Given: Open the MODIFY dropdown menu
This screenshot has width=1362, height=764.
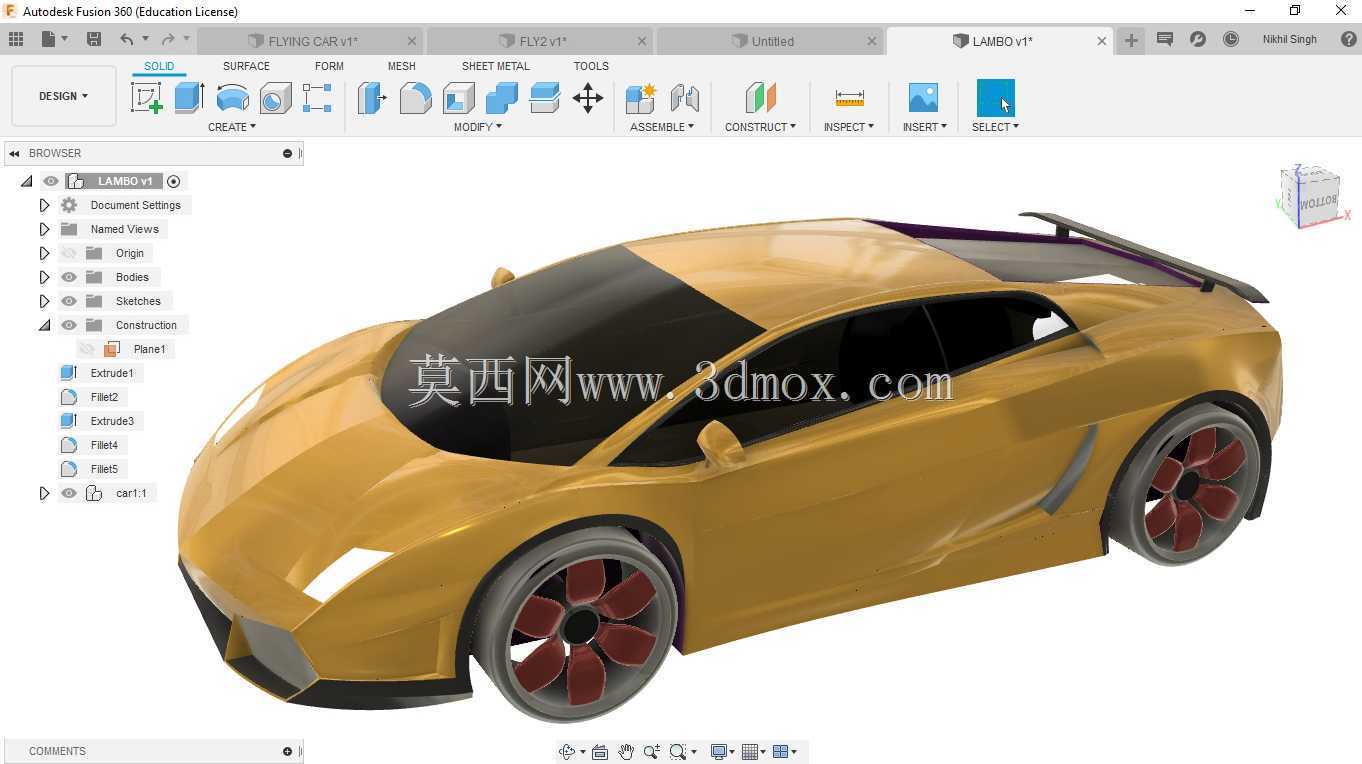Looking at the screenshot, I should click(478, 127).
